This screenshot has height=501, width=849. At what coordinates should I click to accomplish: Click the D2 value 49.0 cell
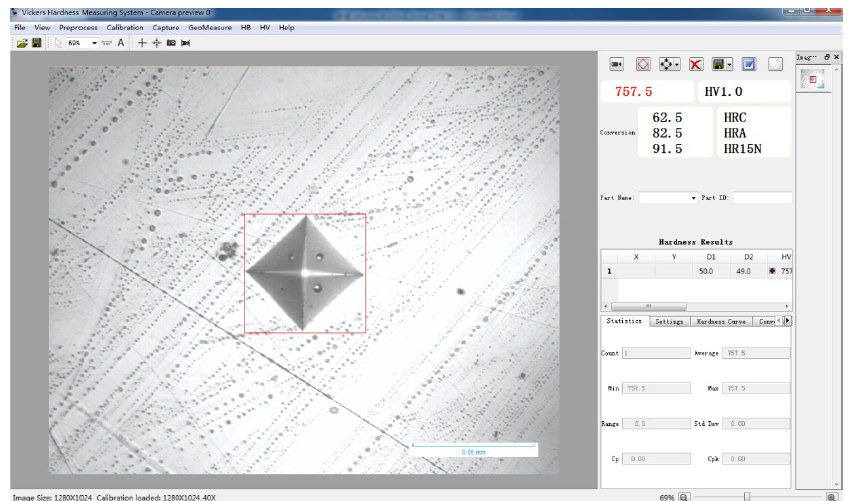pyautogui.click(x=749, y=271)
